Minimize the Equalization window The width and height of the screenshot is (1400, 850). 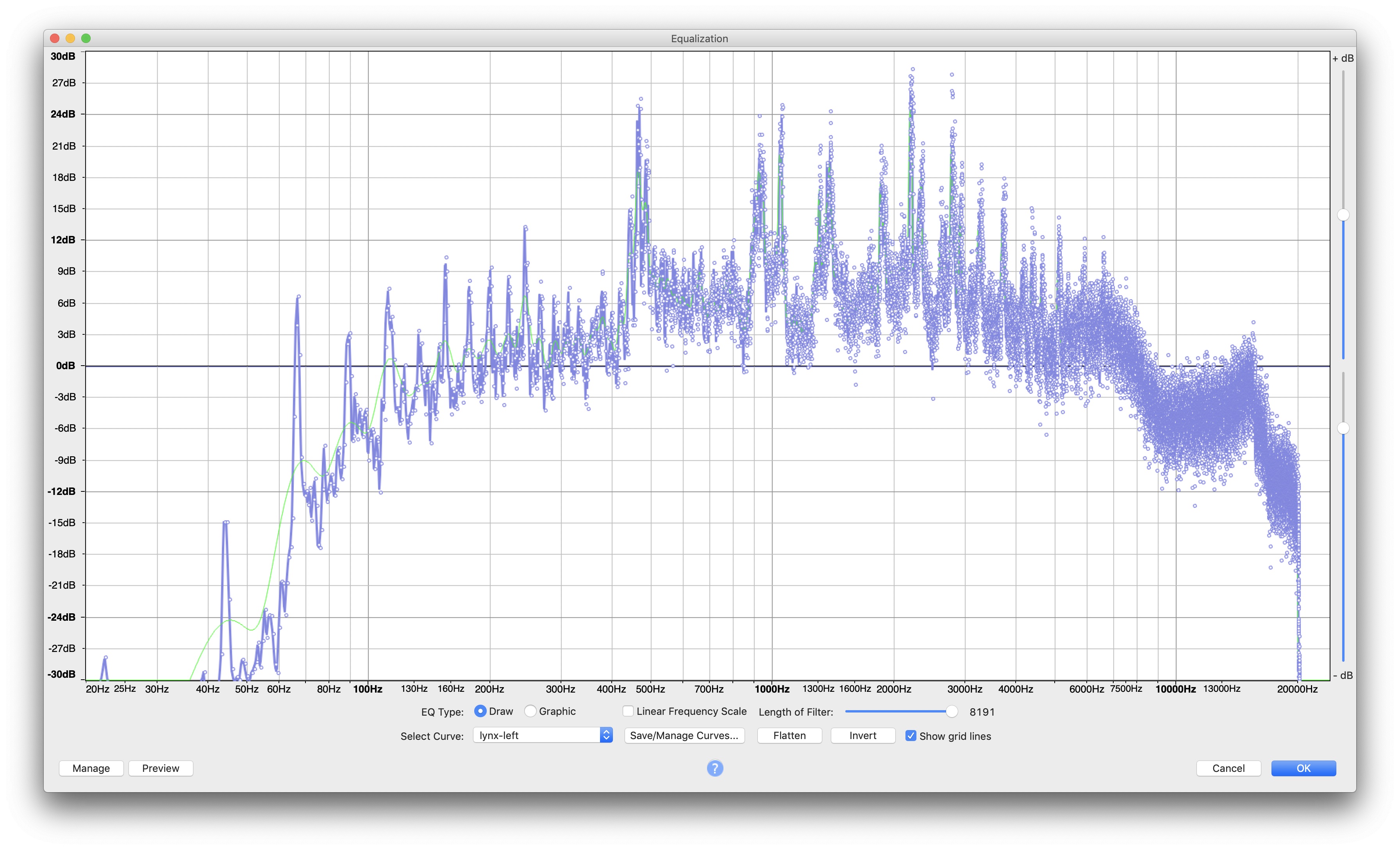pos(70,38)
